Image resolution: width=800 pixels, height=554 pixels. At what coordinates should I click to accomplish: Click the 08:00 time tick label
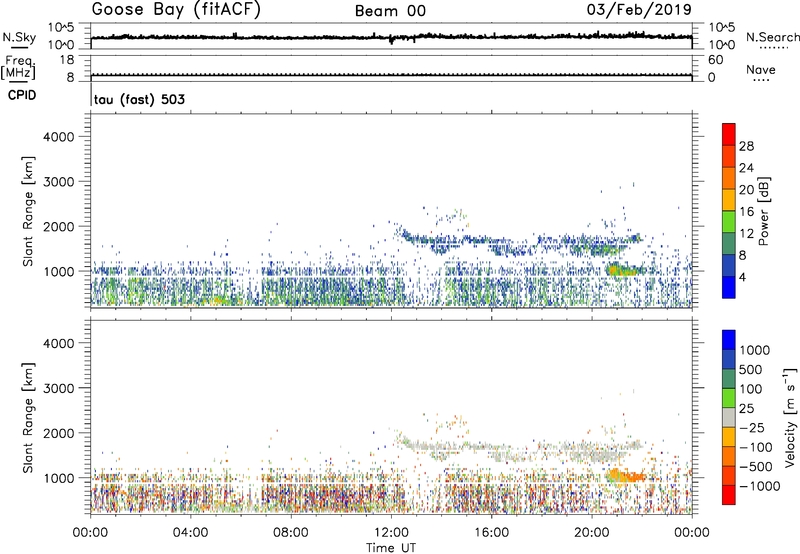pos(290,533)
